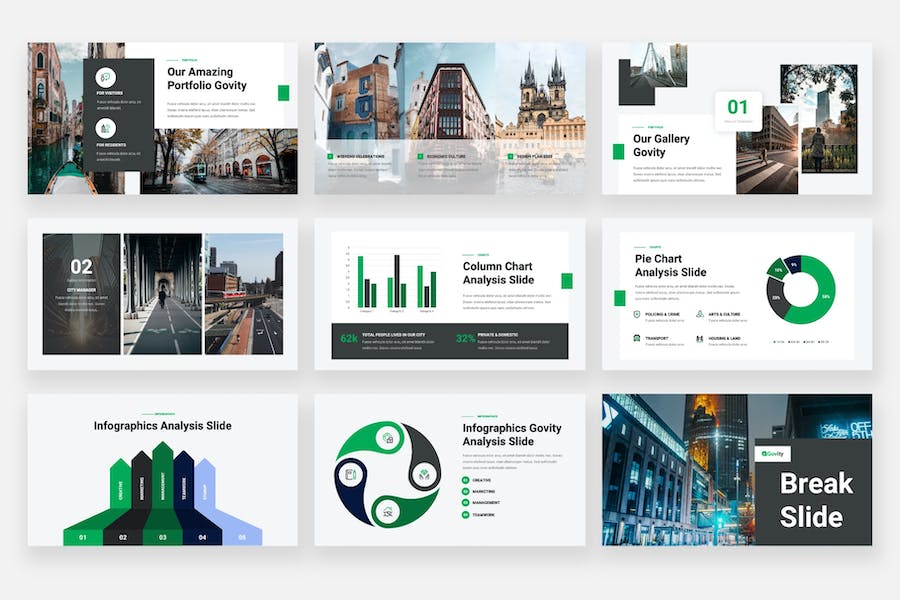Click the For Residents building icon
The width and height of the screenshot is (900, 600).
point(106,128)
